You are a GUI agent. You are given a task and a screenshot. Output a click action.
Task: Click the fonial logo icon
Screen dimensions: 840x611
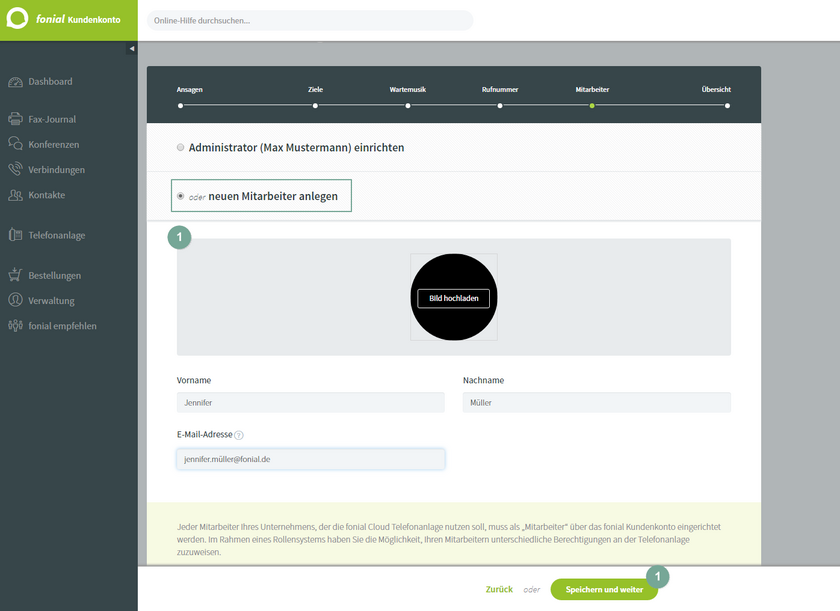tap(18, 19)
